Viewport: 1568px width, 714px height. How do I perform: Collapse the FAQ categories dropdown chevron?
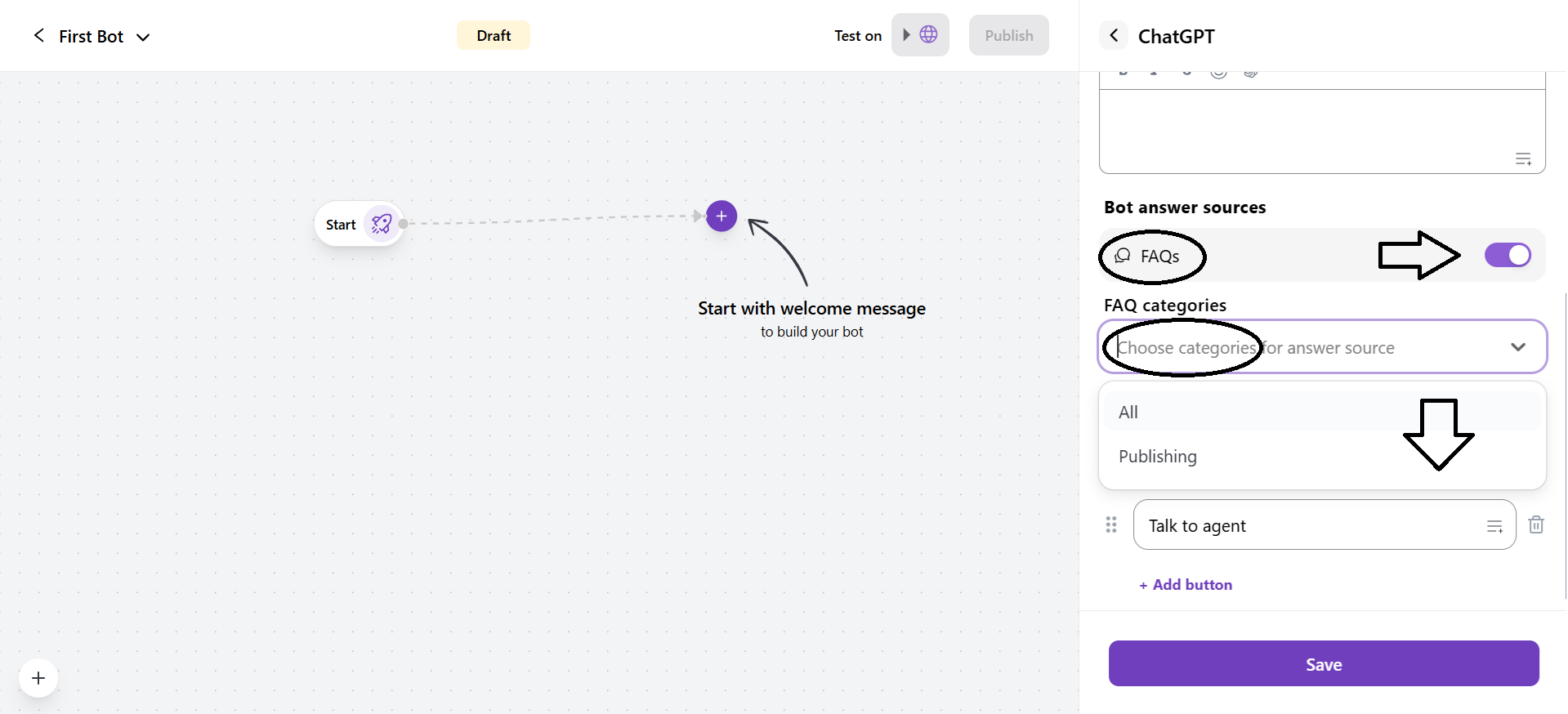1517,347
